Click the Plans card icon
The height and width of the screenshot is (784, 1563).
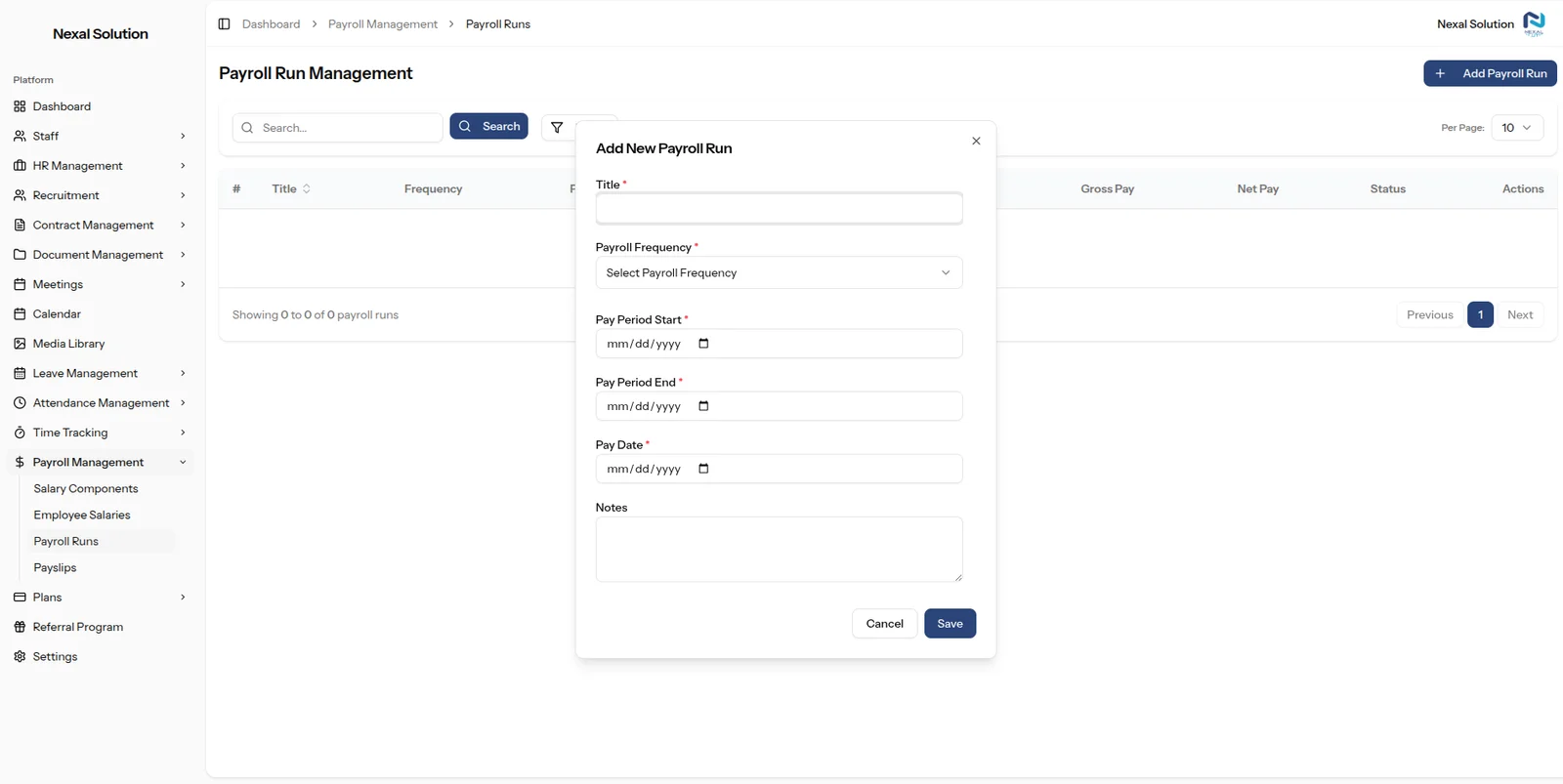coord(20,598)
